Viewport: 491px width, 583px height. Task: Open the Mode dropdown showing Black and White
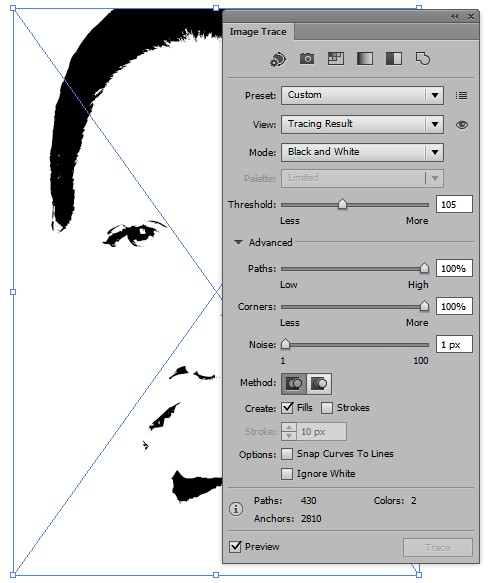coord(362,152)
